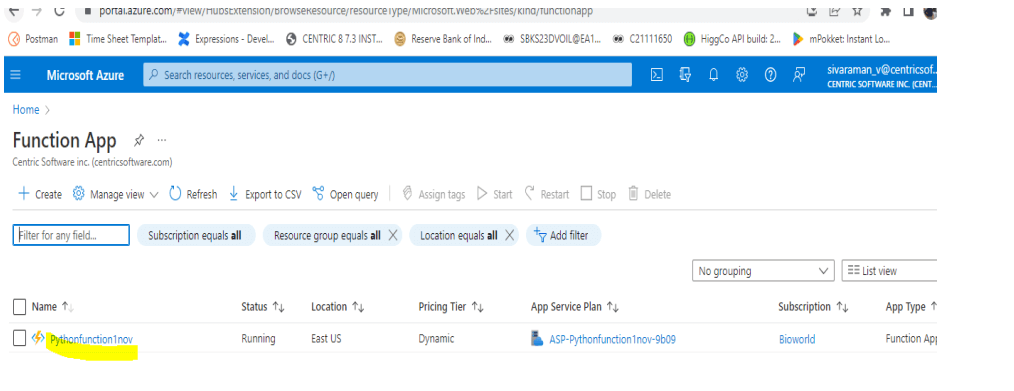Click the Dynamic pricing tier cell
The image size is (1014, 391).
click(x=436, y=339)
